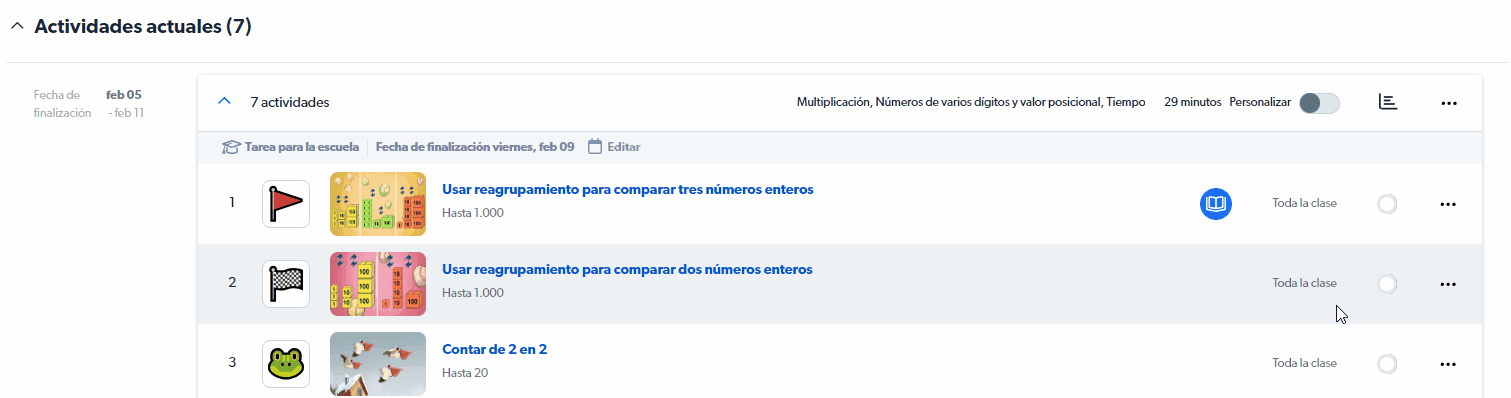Open the three-dot menu for the 7 activities group
Screen dimensions: 1511x398
[1449, 103]
